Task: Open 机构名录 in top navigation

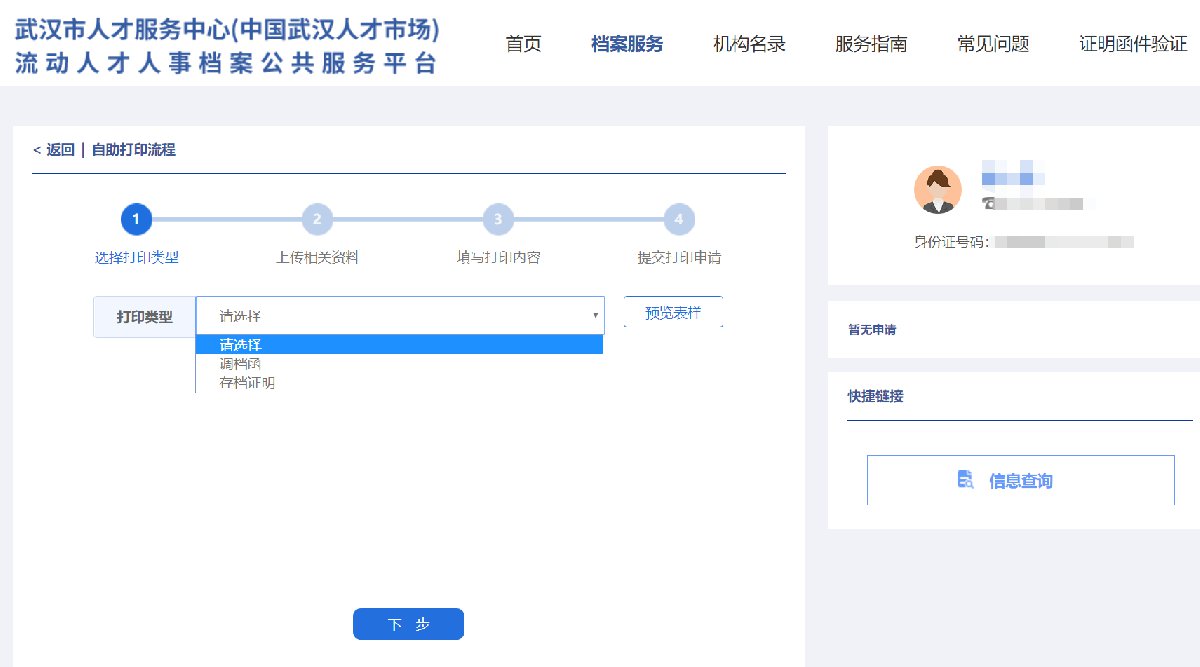Action: (749, 44)
